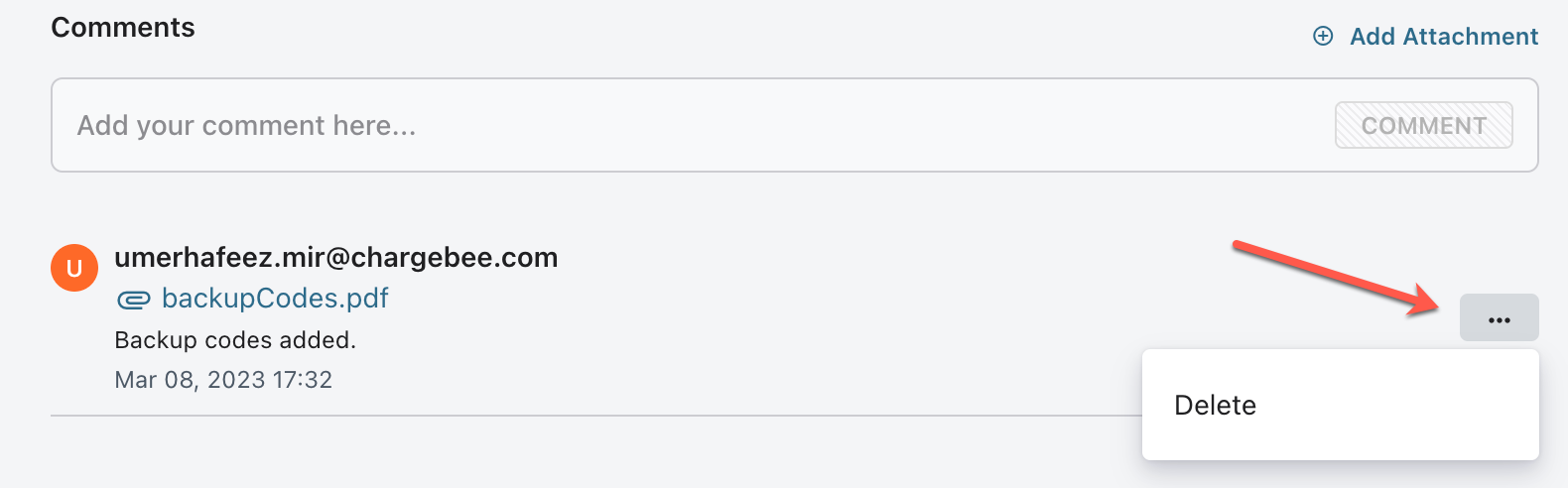Viewport: 1568px width, 488px height.
Task: Toggle the three-dot more options button
Action: 1499,318
